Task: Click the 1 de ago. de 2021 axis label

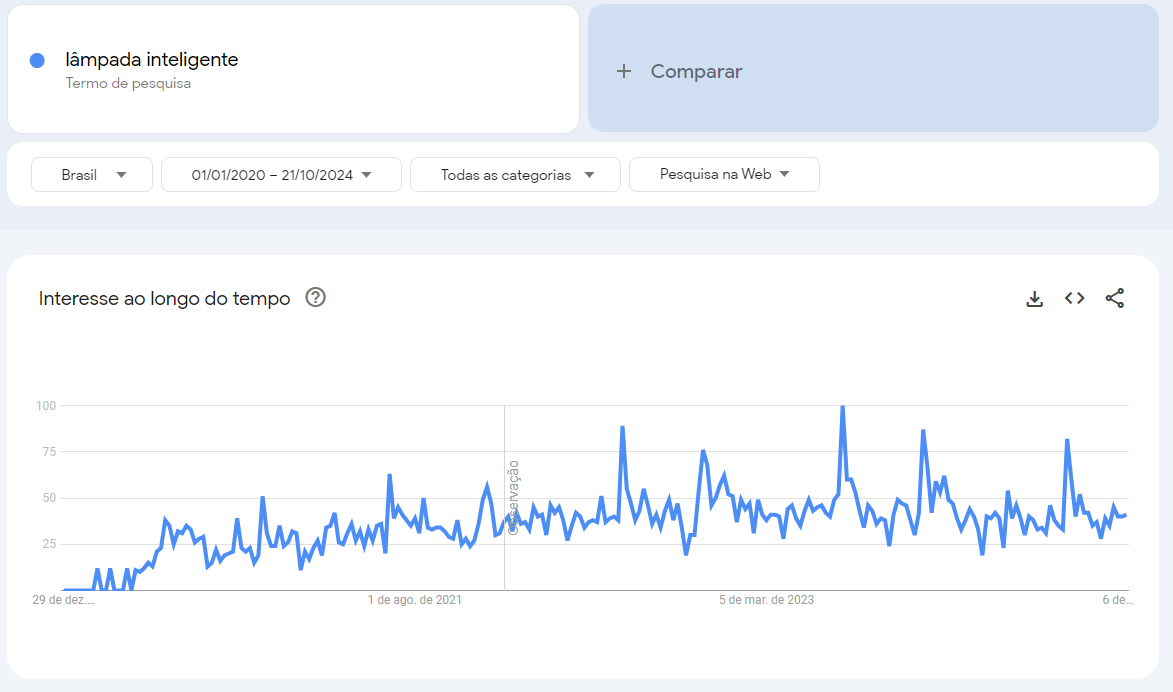Action: (x=415, y=600)
